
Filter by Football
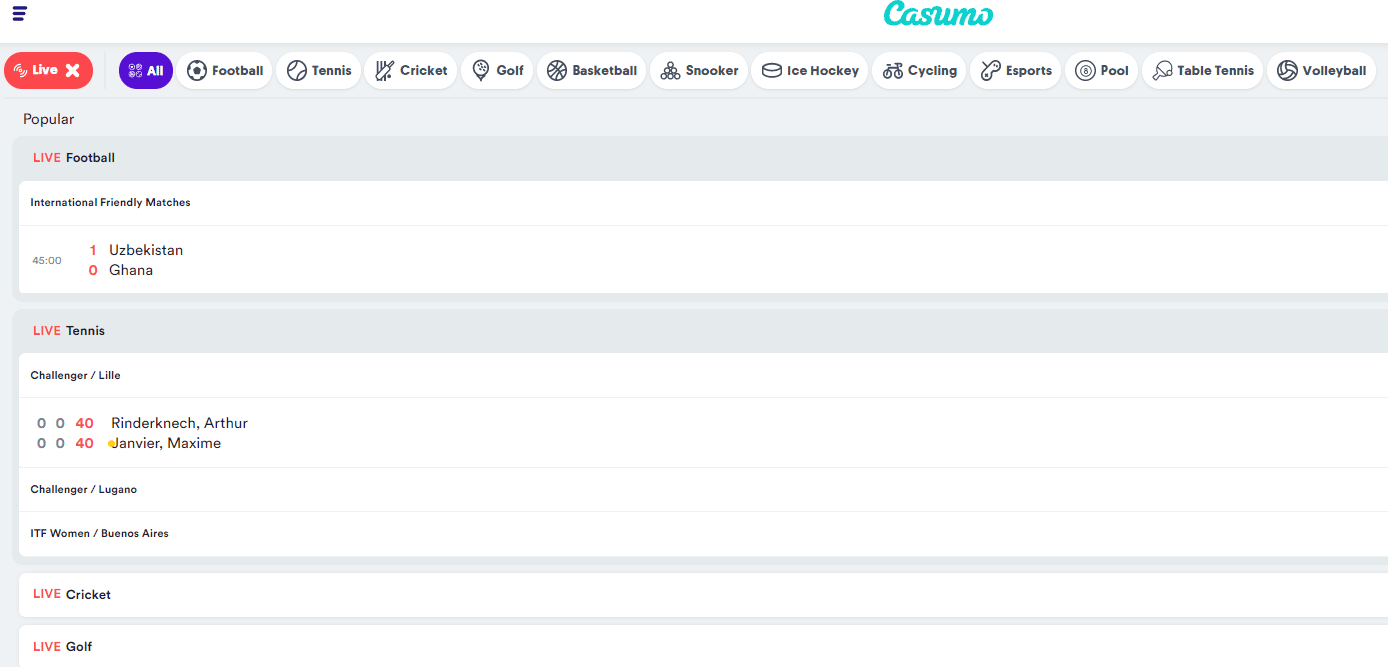(x=225, y=70)
